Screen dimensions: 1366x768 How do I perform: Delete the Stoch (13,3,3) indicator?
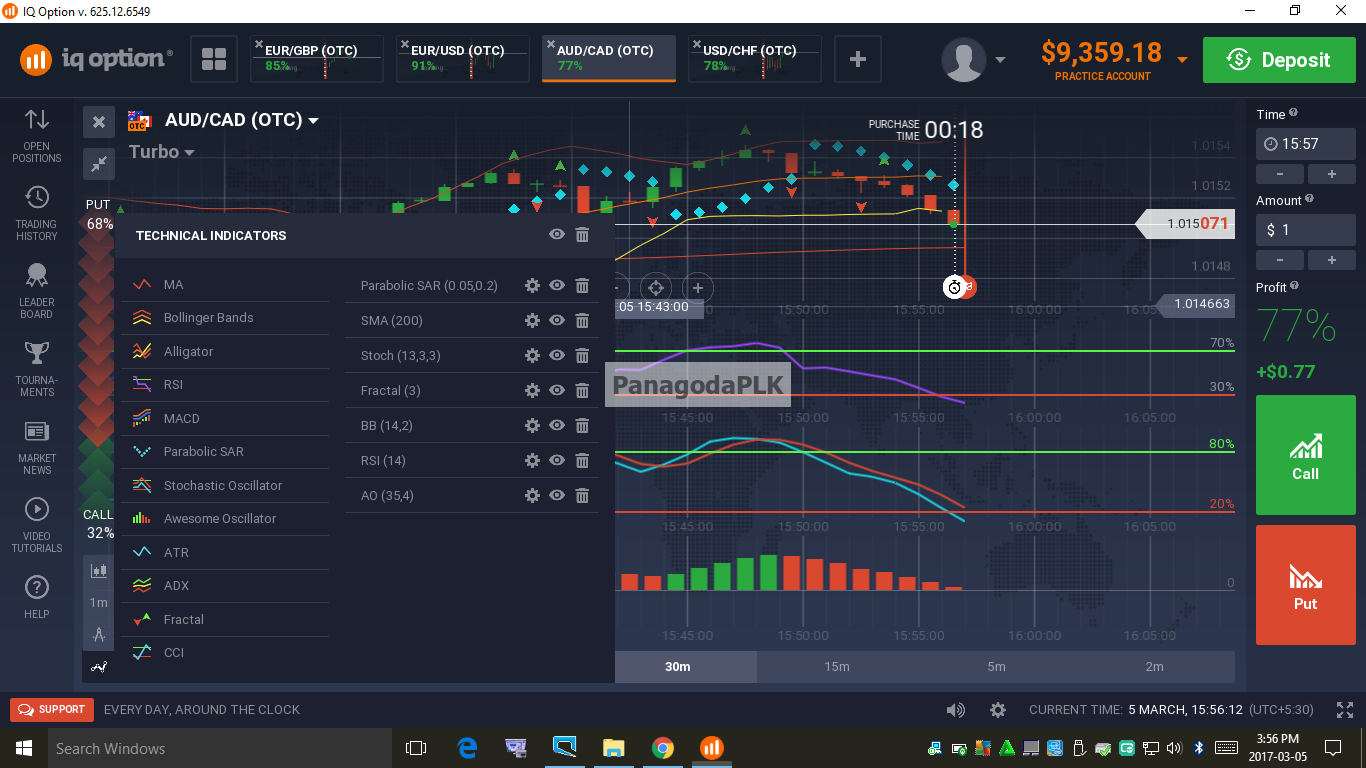point(582,355)
